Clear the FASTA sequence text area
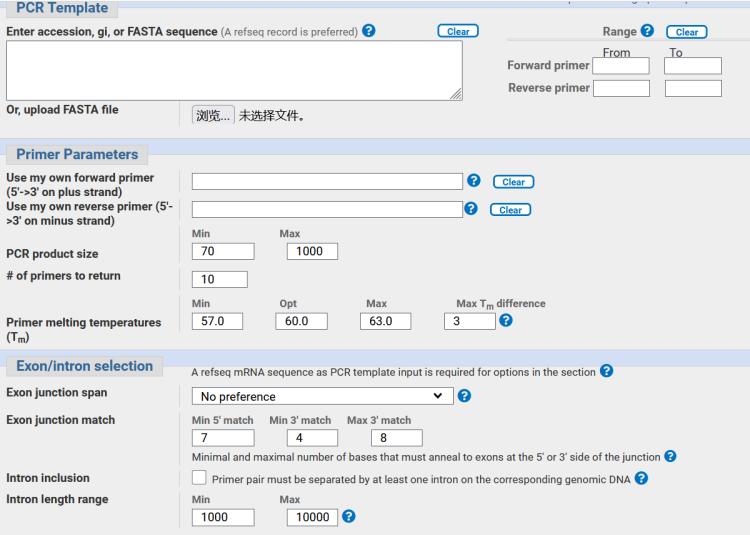 458,32
